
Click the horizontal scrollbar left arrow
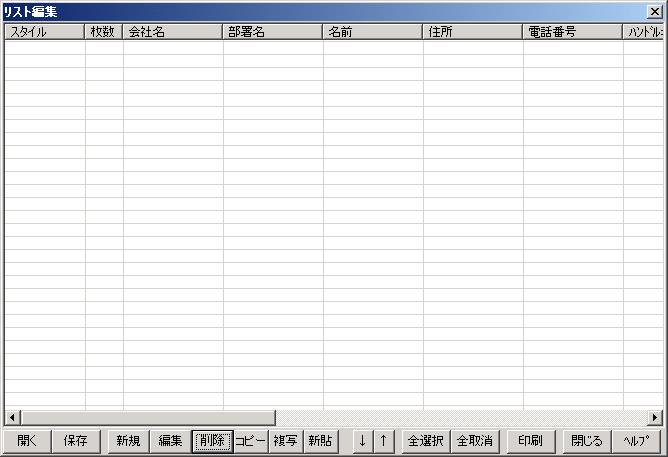12,417
